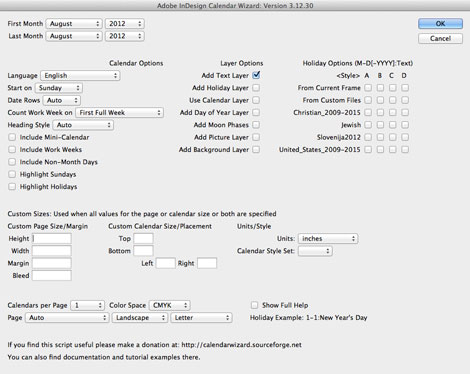This screenshot has width=470, height=374.
Task: Click the calendar placement Top field
Action: coord(144,239)
